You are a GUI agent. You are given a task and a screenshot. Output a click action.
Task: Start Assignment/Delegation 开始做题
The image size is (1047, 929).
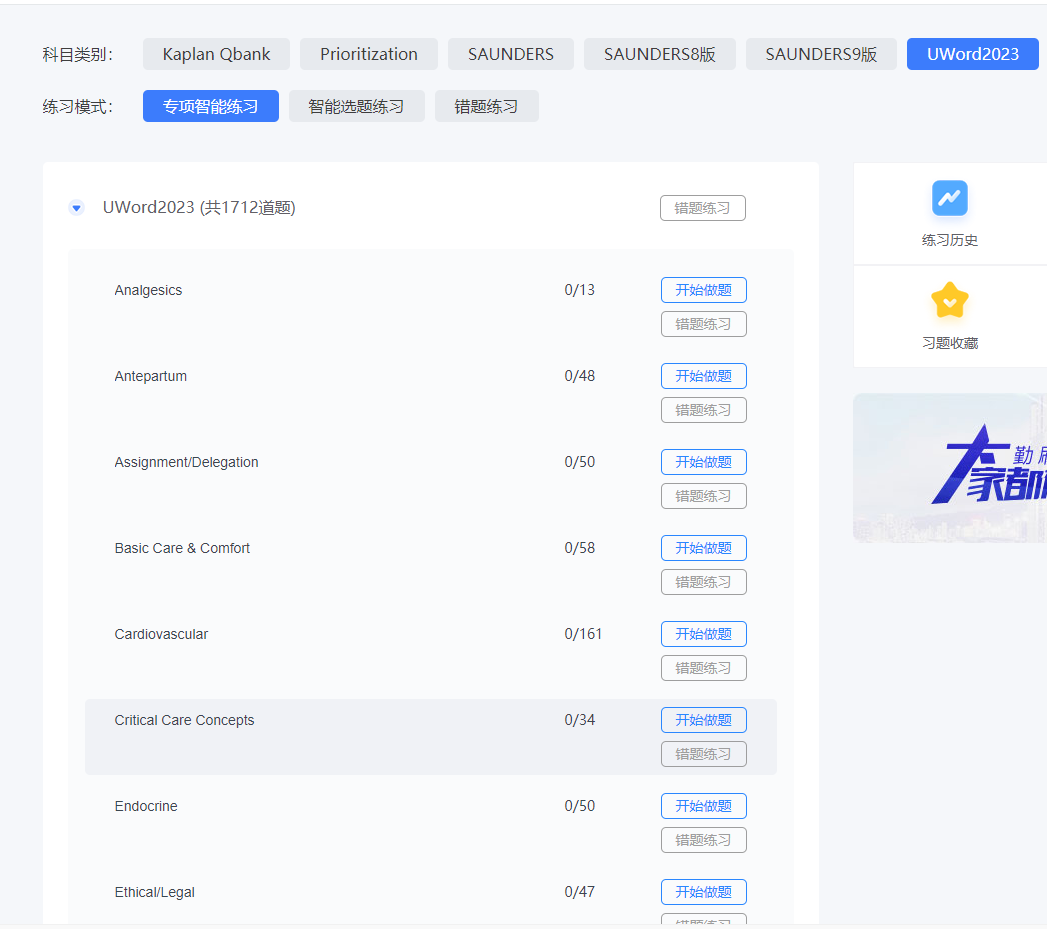pyautogui.click(x=704, y=462)
